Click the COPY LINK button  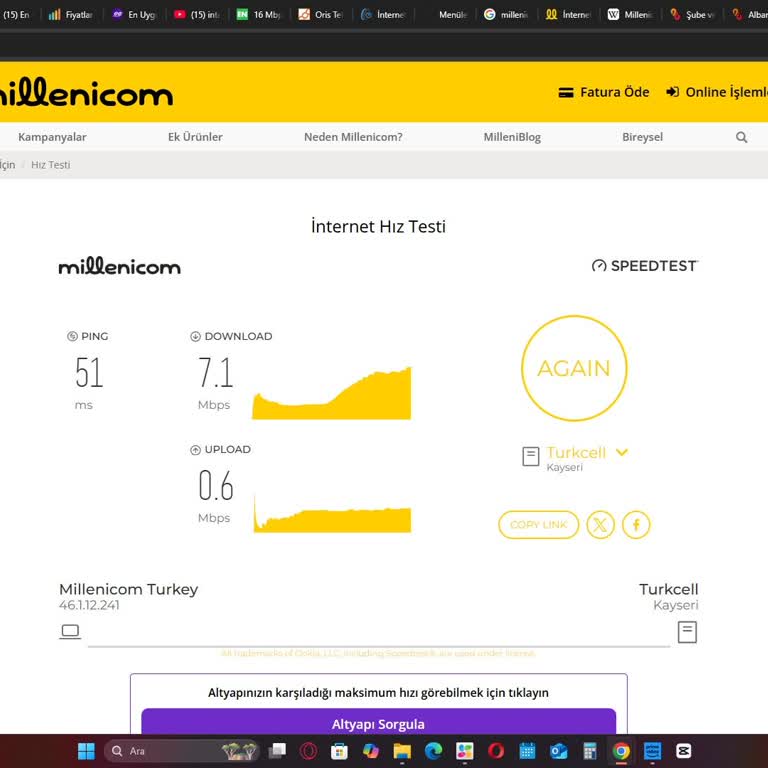click(538, 525)
